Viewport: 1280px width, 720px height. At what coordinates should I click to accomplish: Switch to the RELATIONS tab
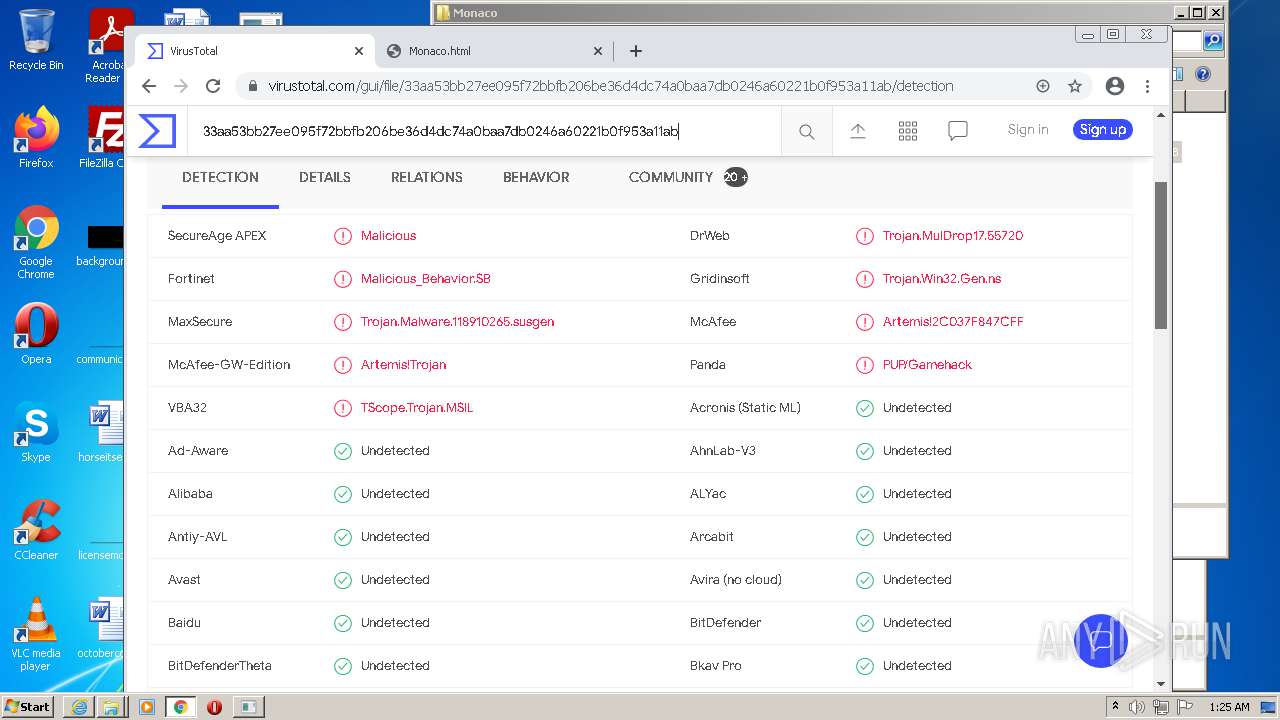coord(427,177)
